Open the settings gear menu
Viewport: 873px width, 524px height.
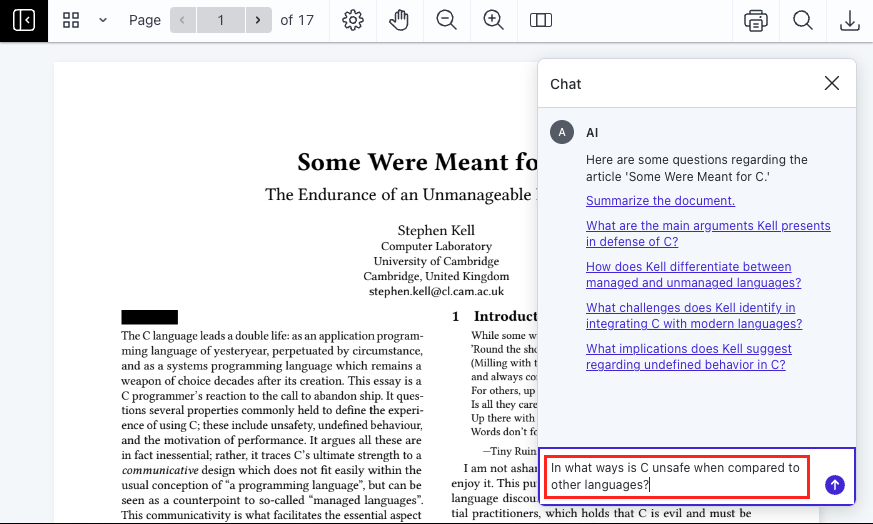click(352, 20)
